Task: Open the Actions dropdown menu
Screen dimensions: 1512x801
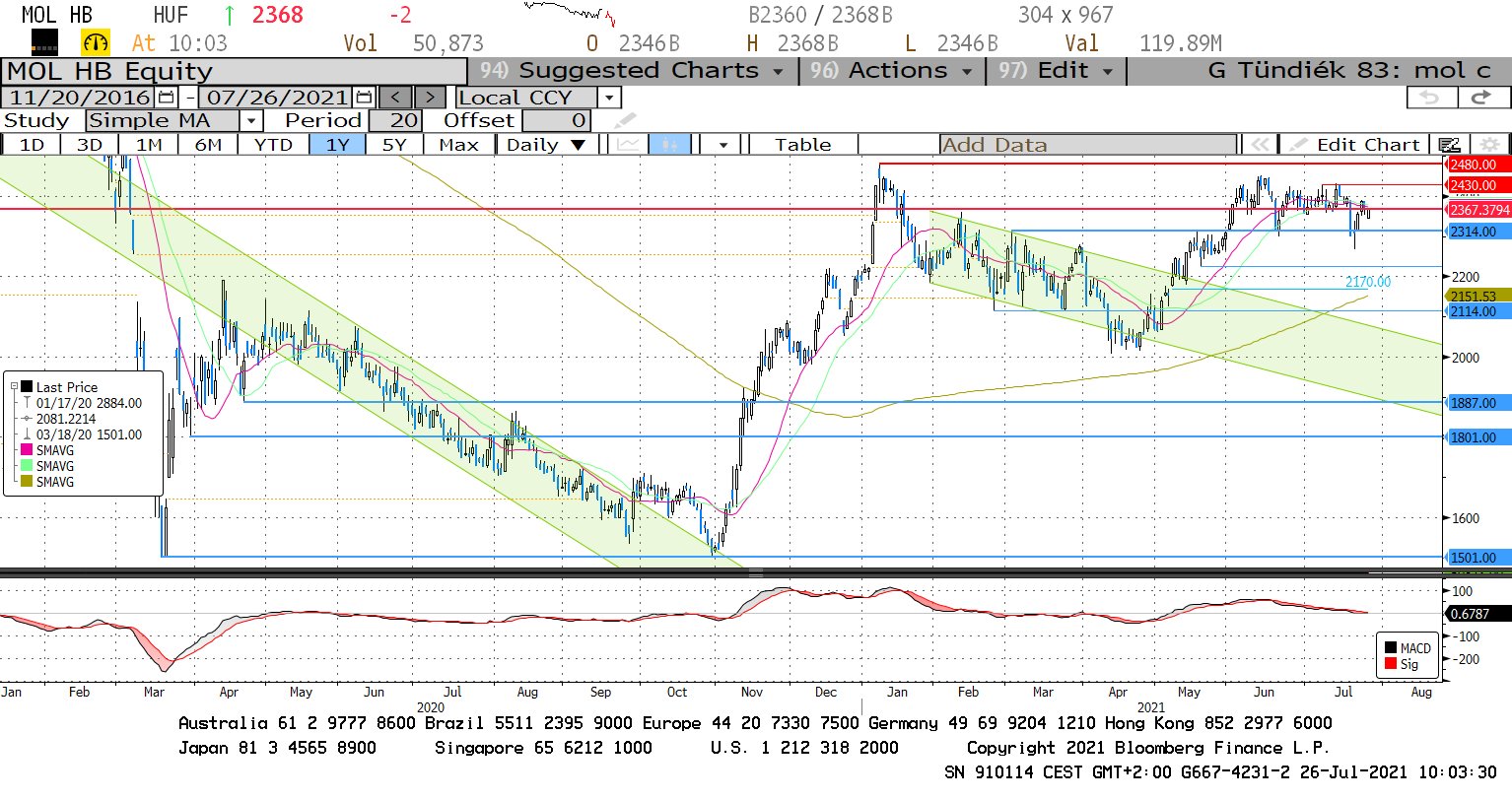Action: [x=891, y=71]
